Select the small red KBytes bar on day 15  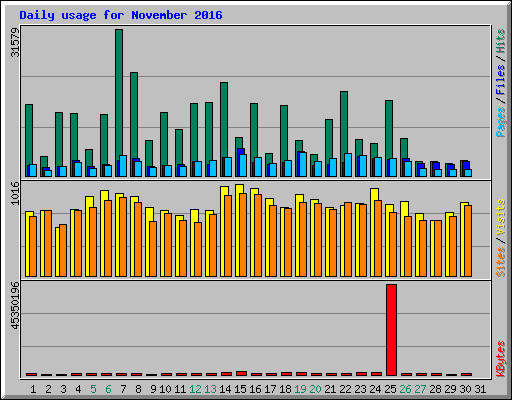coord(241,373)
